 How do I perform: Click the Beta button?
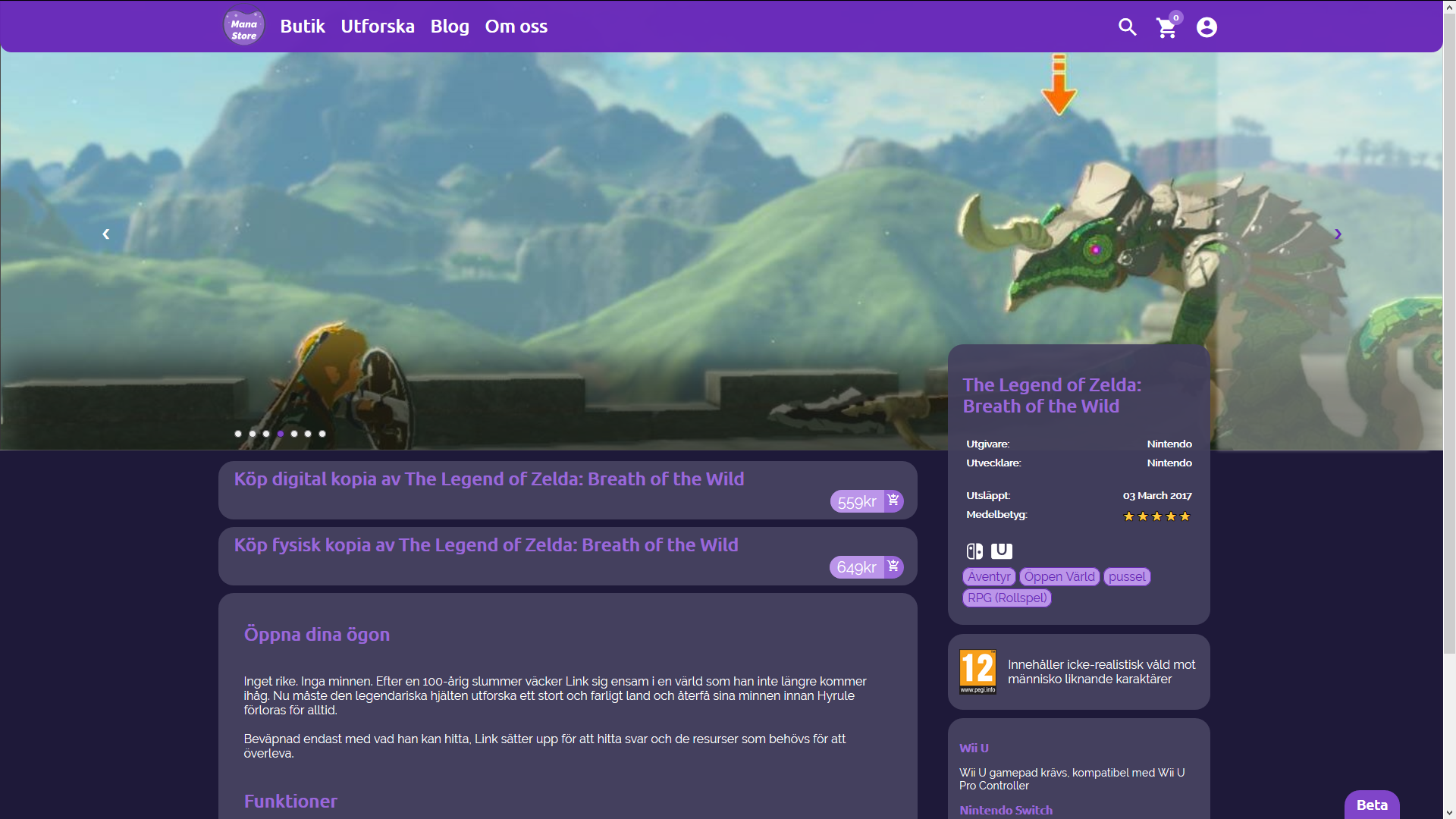[x=1371, y=805]
